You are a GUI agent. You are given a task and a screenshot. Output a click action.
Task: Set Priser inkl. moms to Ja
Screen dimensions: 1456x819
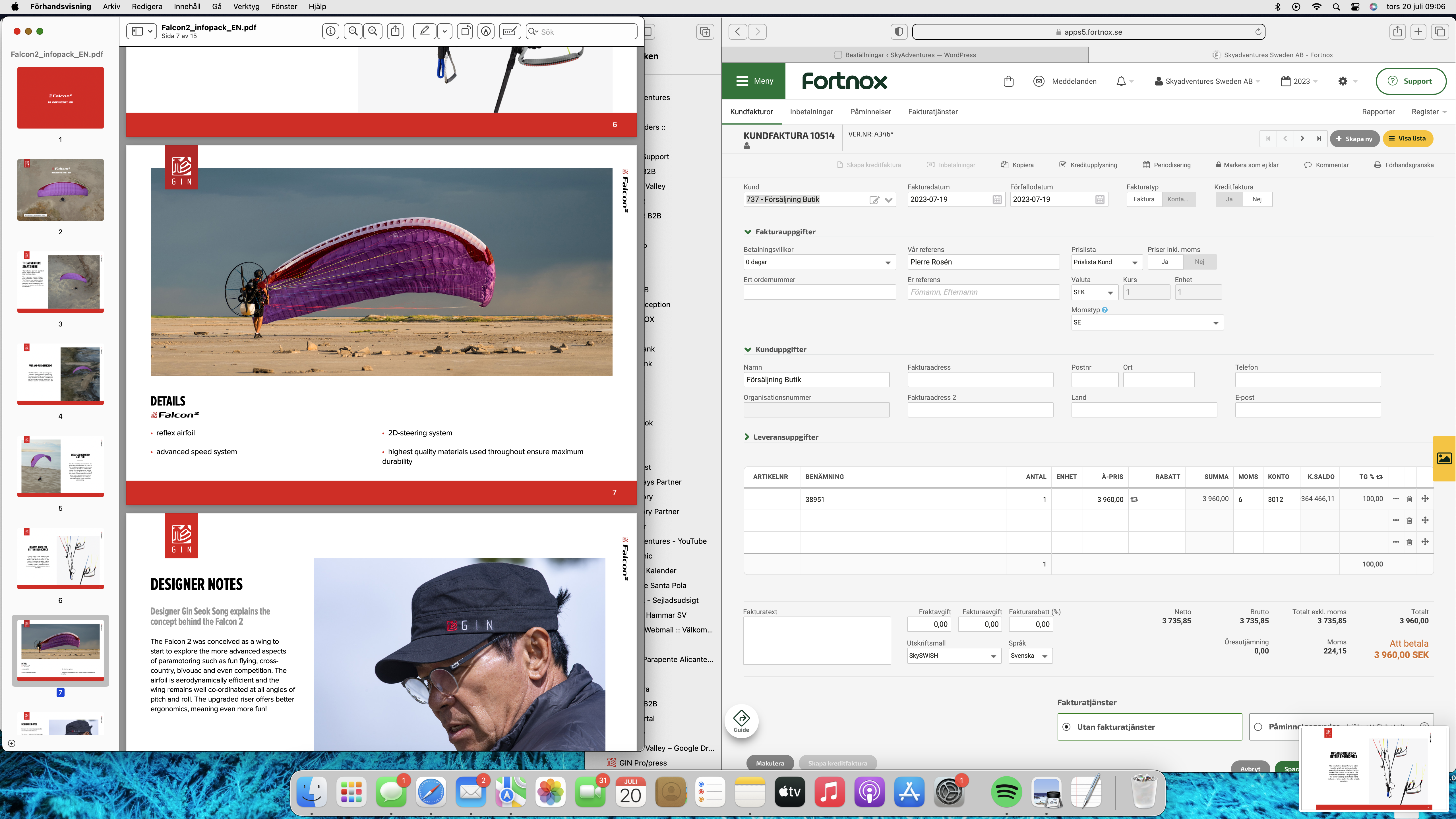click(1164, 262)
